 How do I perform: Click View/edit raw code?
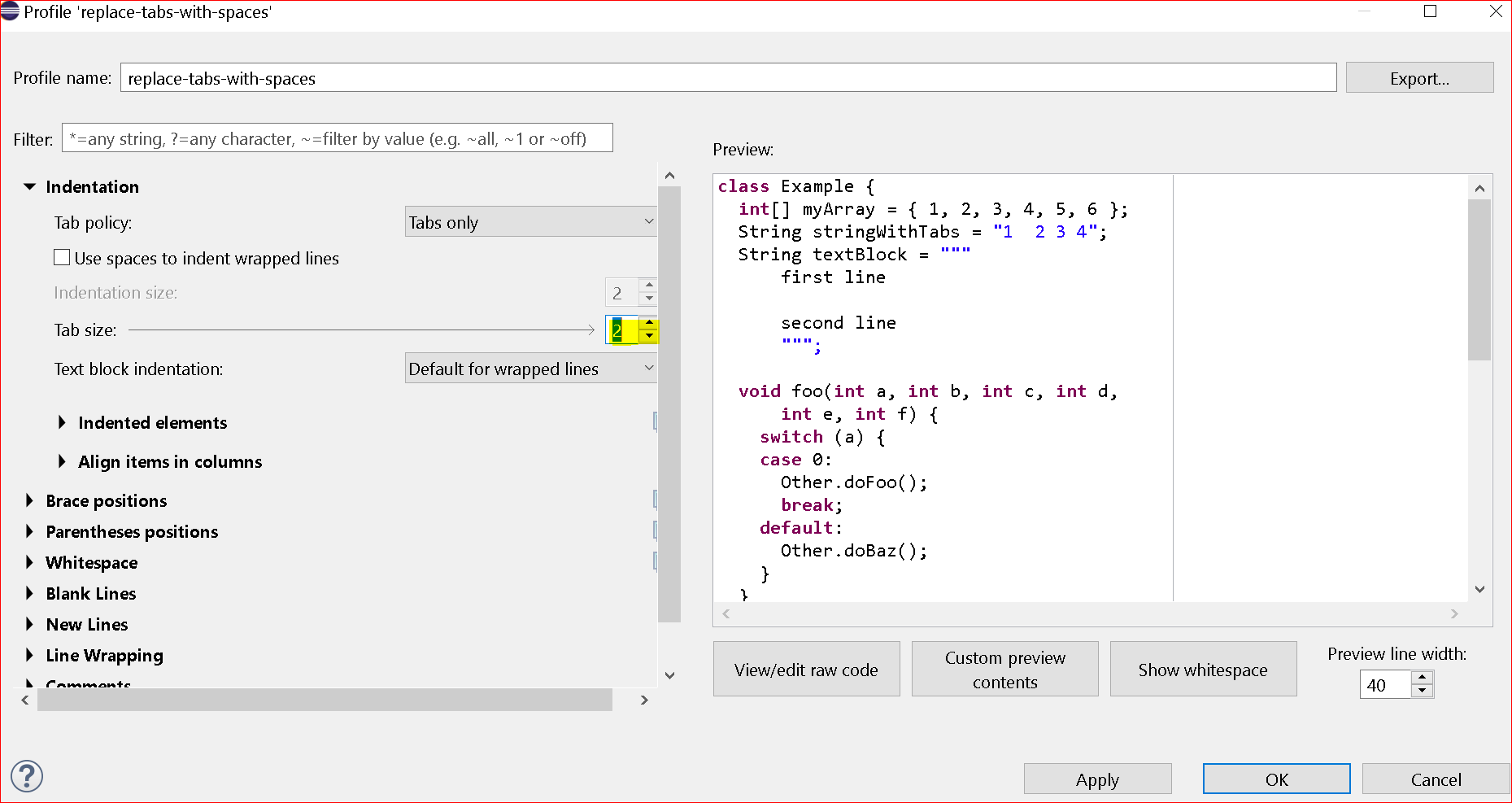tap(806, 669)
